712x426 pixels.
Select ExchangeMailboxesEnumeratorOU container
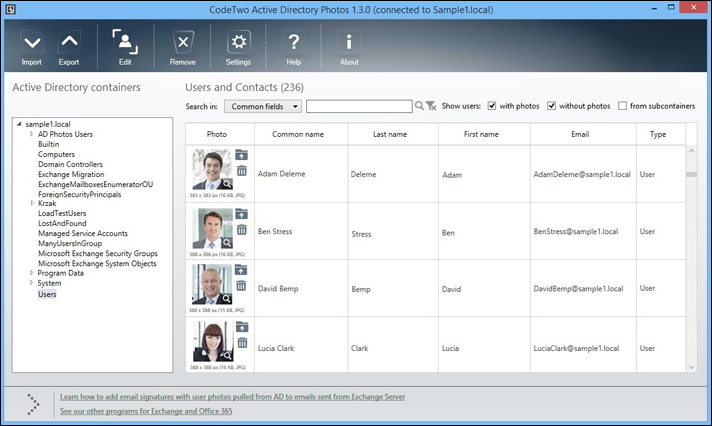95,184
